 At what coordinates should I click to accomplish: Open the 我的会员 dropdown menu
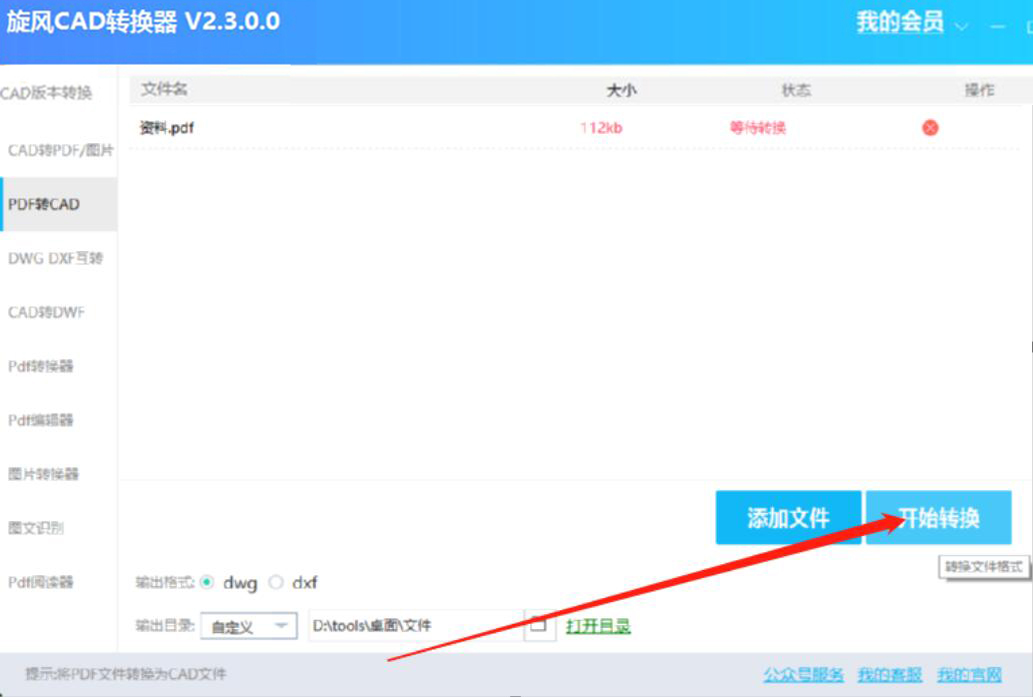pyautogui.click(x=911, y=23)
